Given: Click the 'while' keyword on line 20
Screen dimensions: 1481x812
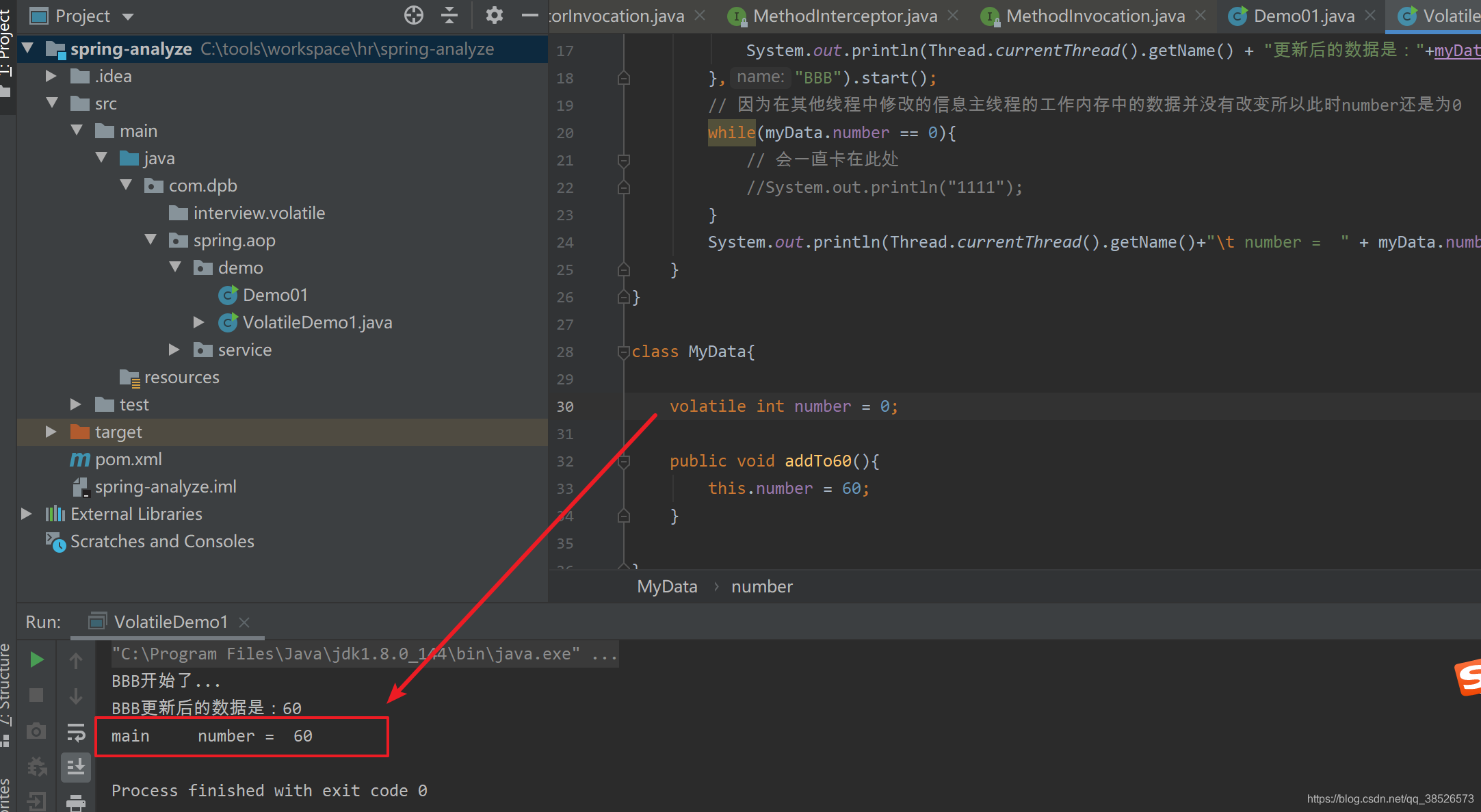Looking at the screenshot, I should click(731, 133).
